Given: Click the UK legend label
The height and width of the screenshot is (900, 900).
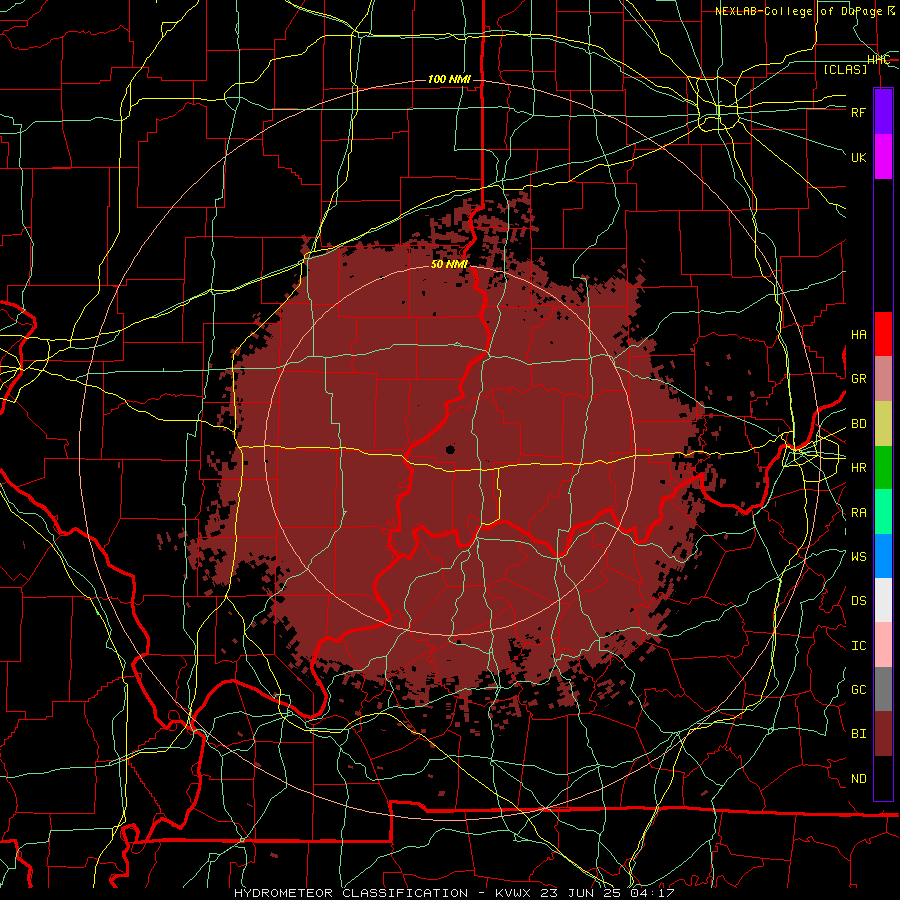Looking at the screenshot, I should point(858,157).
